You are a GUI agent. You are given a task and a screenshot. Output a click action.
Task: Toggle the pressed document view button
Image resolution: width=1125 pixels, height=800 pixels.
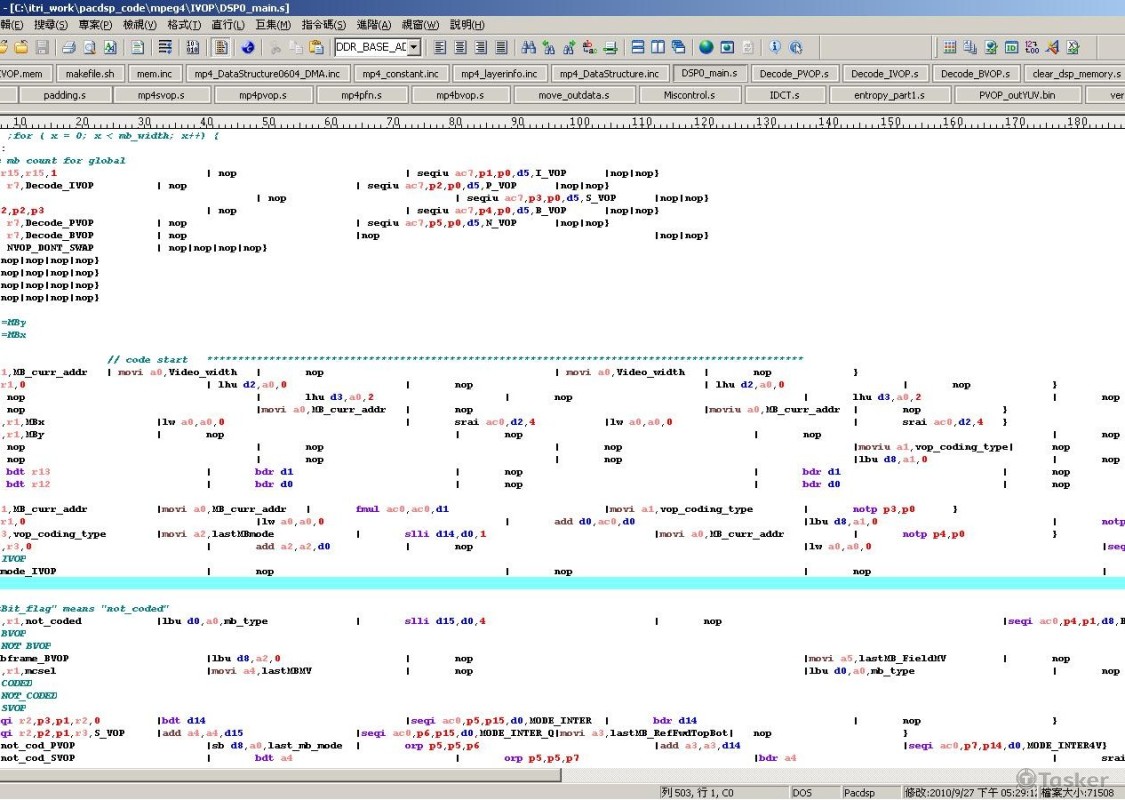(222, 47)
